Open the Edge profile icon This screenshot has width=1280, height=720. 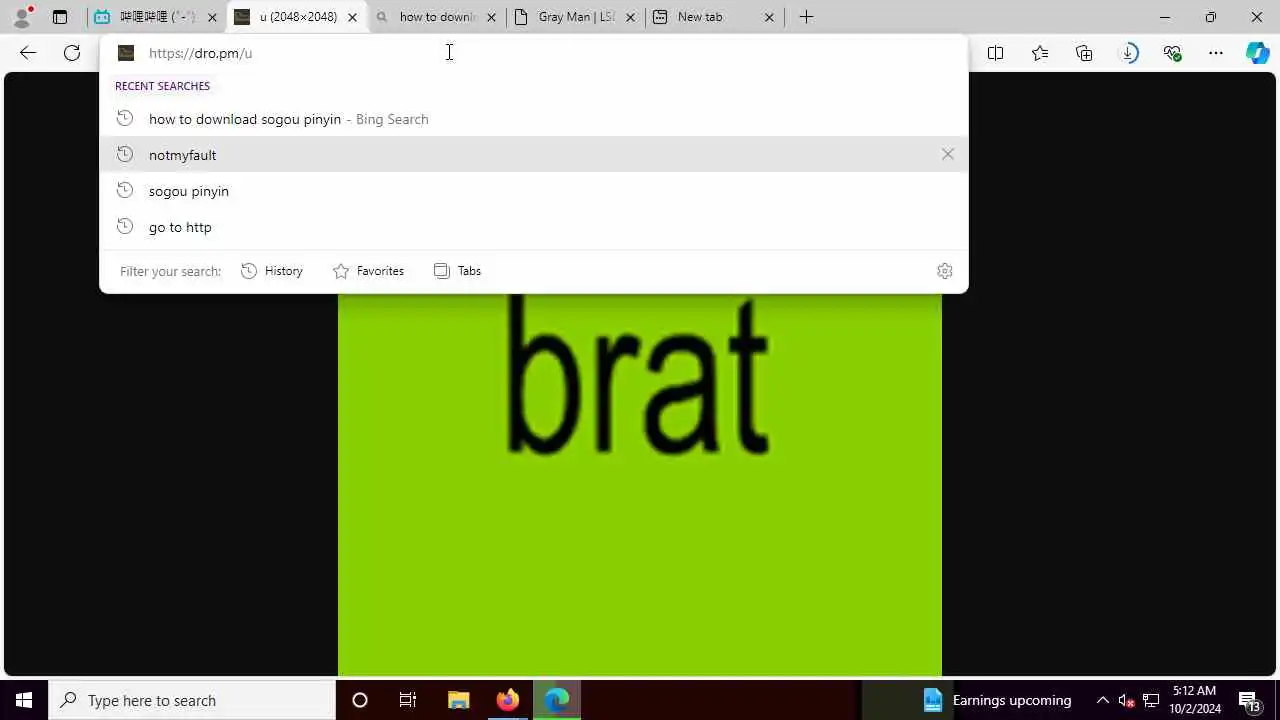coord(21,17)
